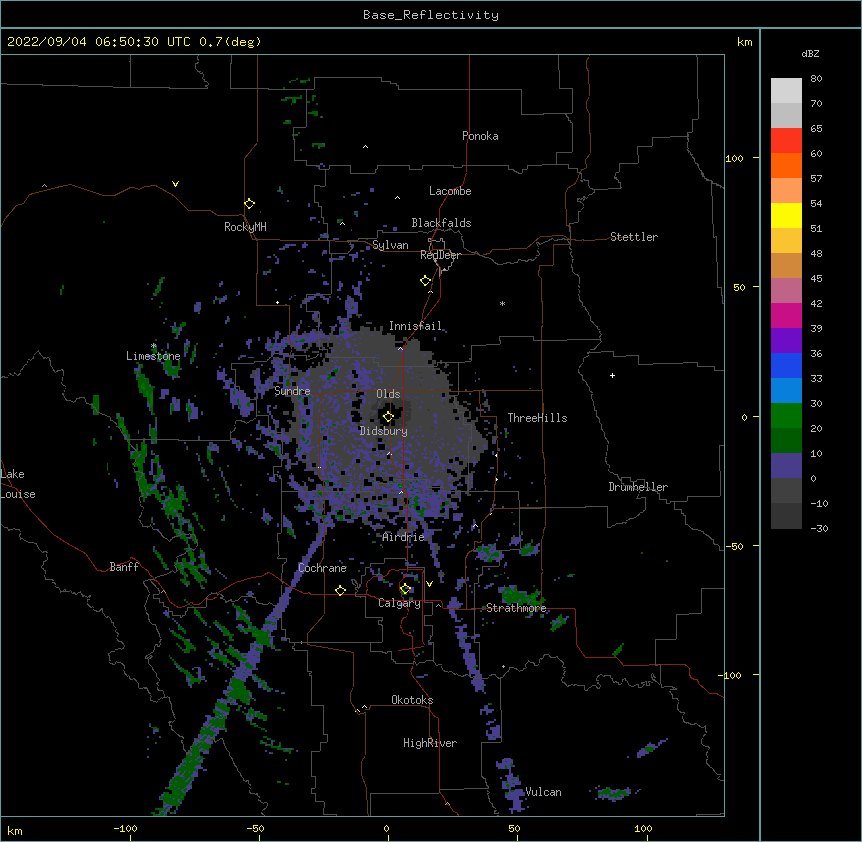Click the yellow diamond marker below Cochrane

340,590
